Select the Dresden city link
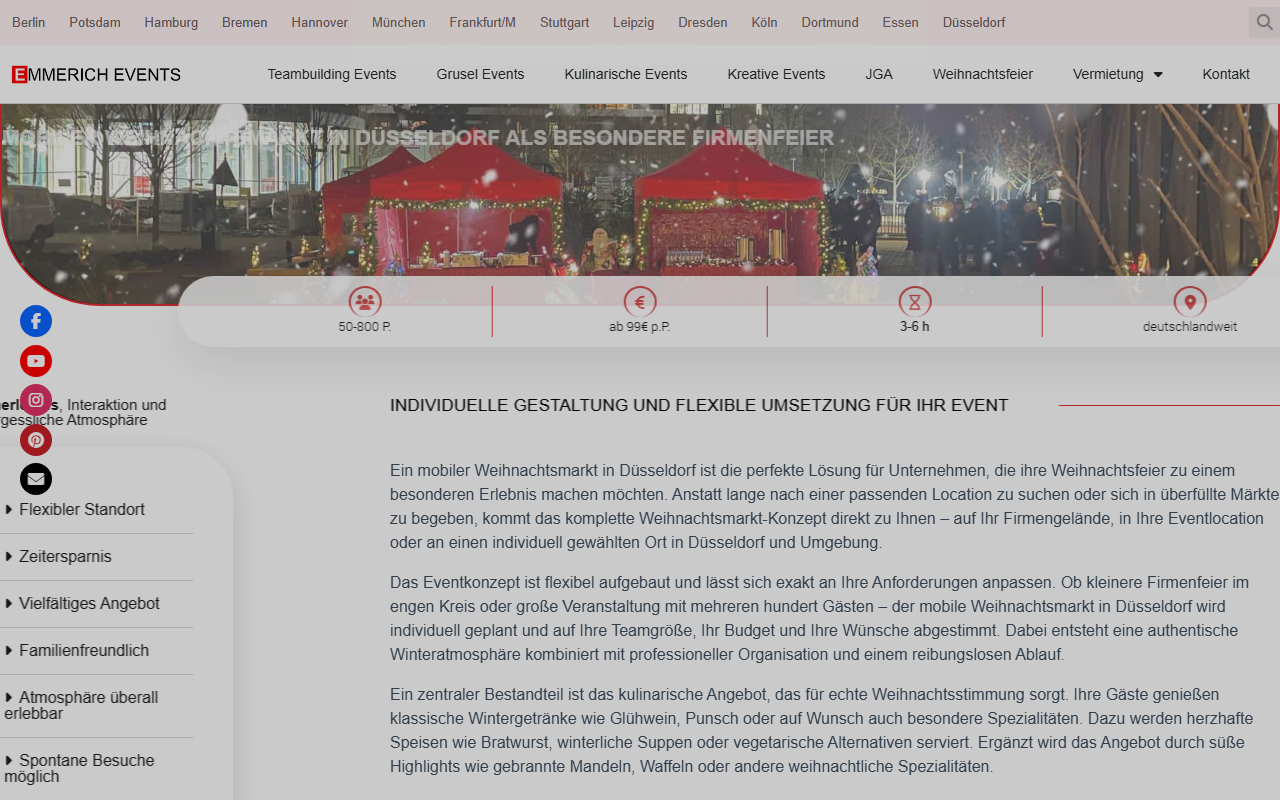This screenshot has width=1280, height=800. [x=703, y=22]
